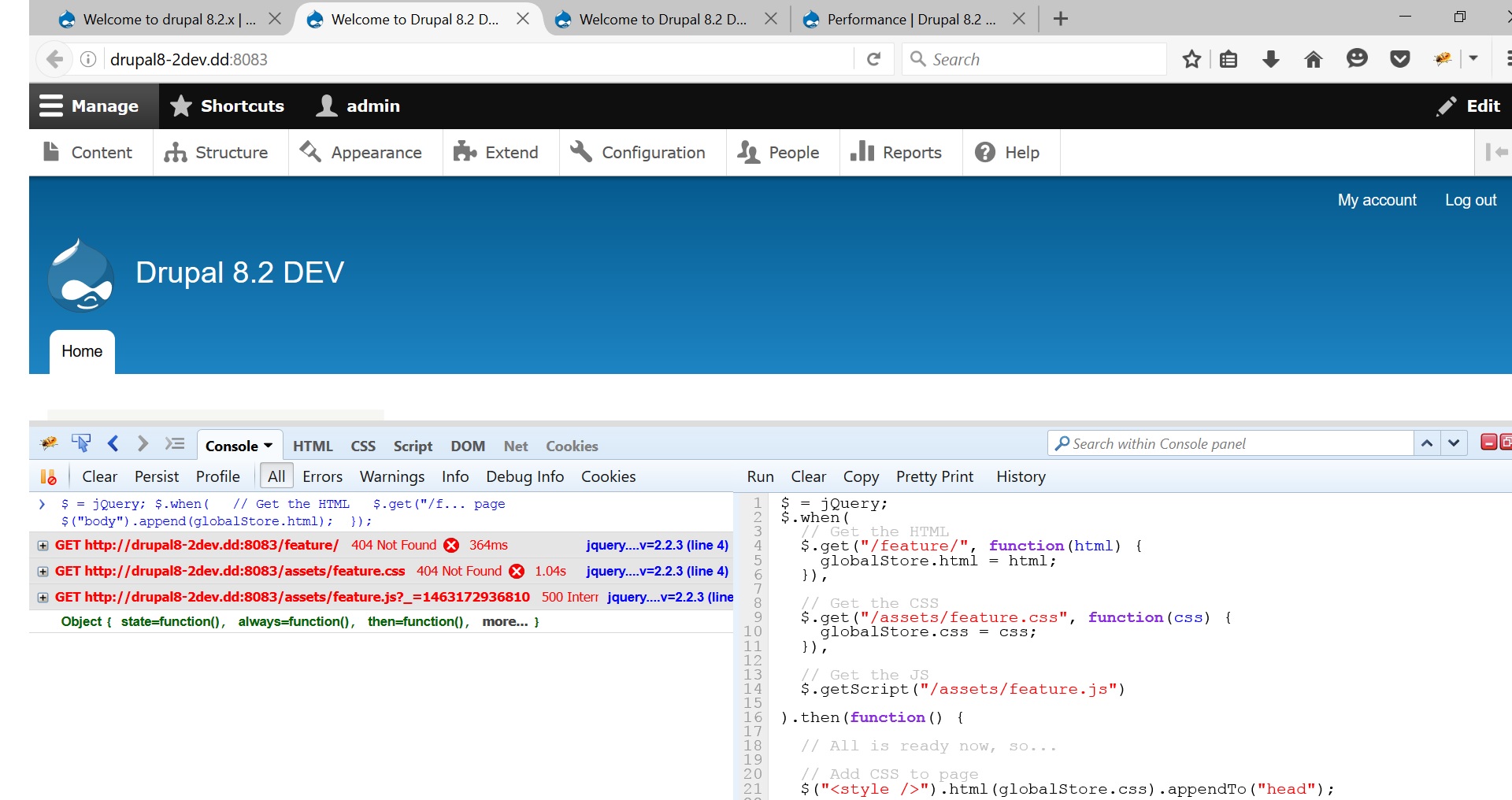Switch to Firebug CSS panel

pos(363,446)
